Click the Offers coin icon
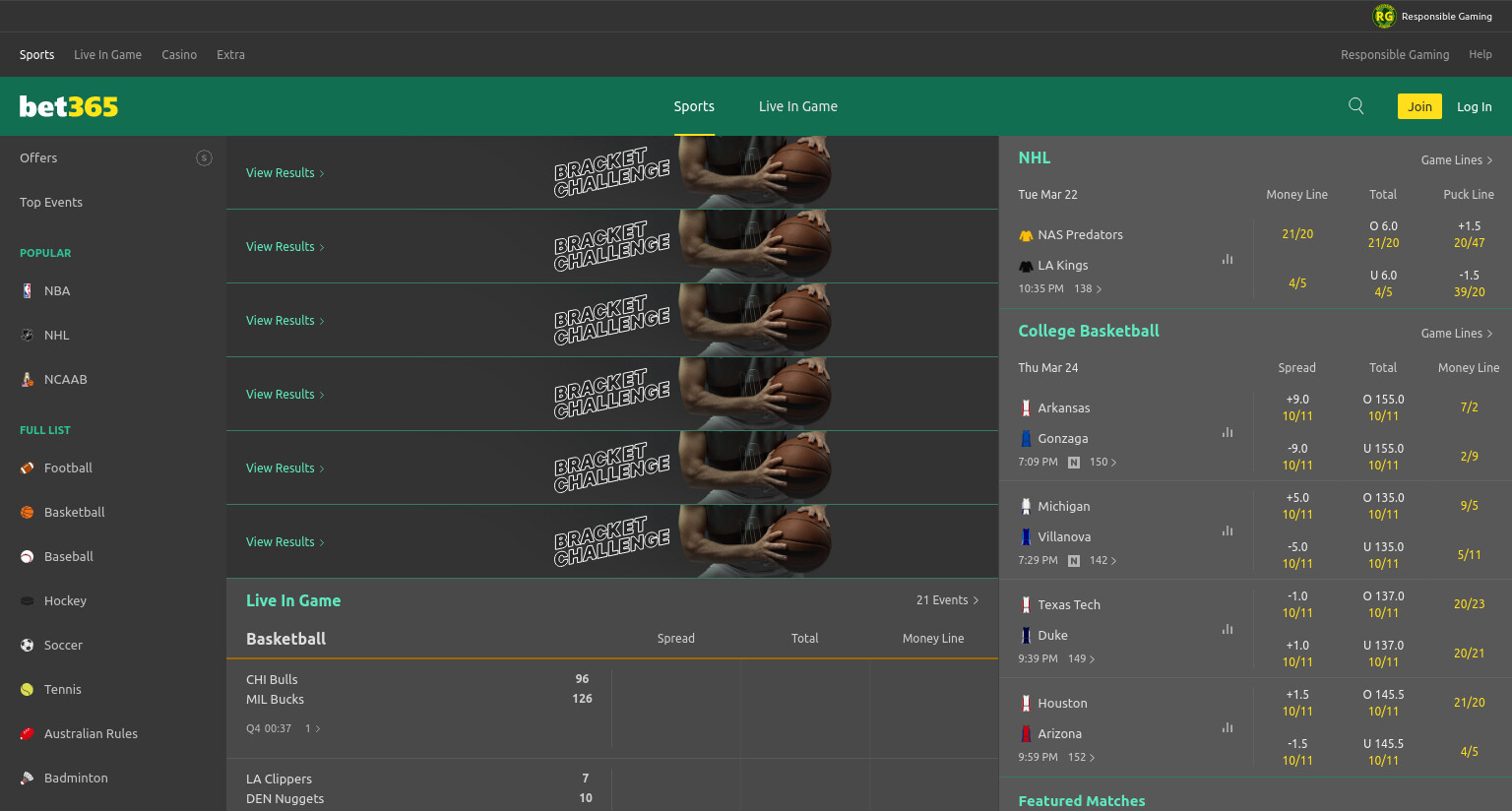 pyautogui.click(x=204, y=157)
